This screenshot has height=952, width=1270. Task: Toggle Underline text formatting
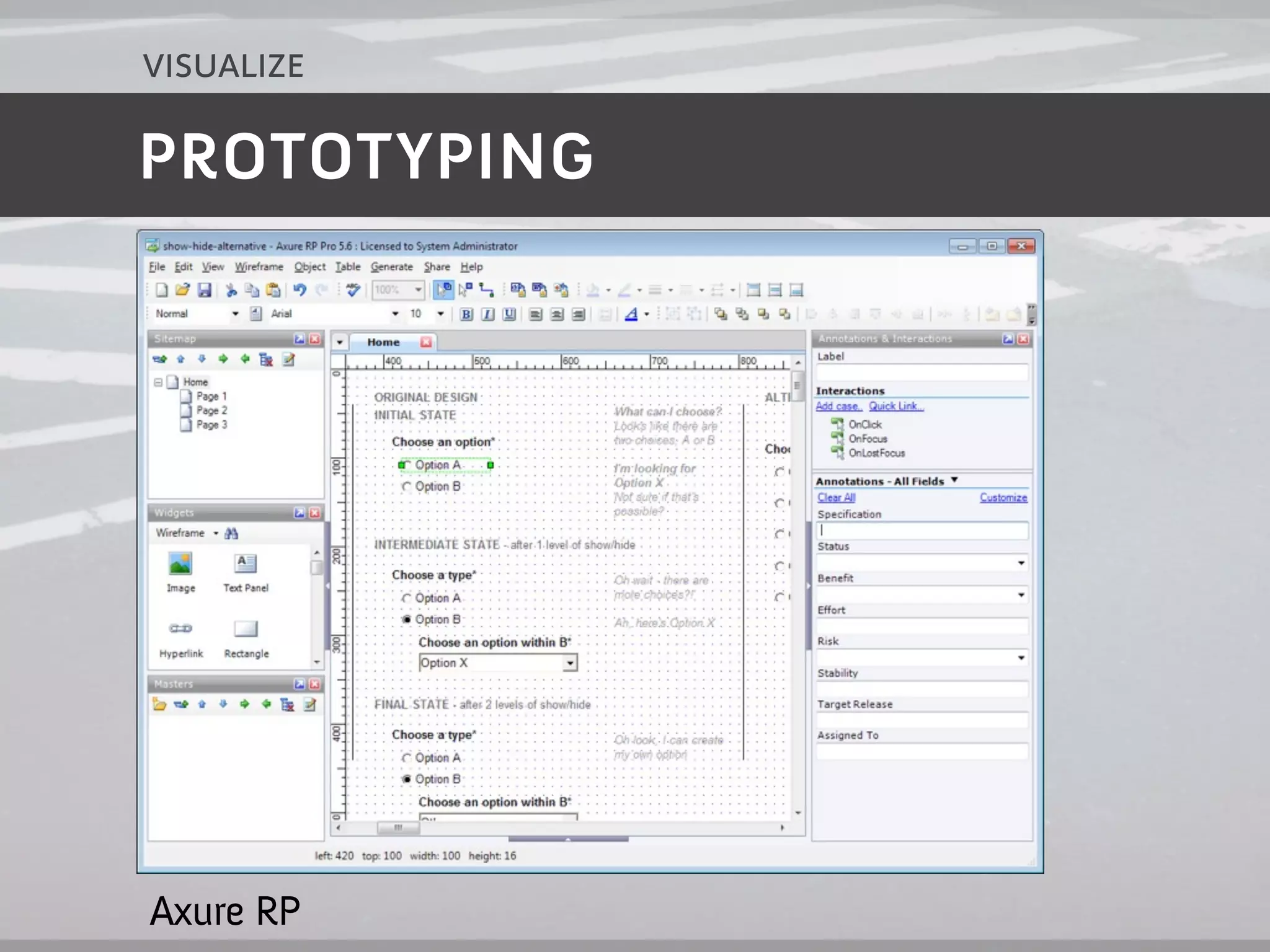(x=509, y=314)
